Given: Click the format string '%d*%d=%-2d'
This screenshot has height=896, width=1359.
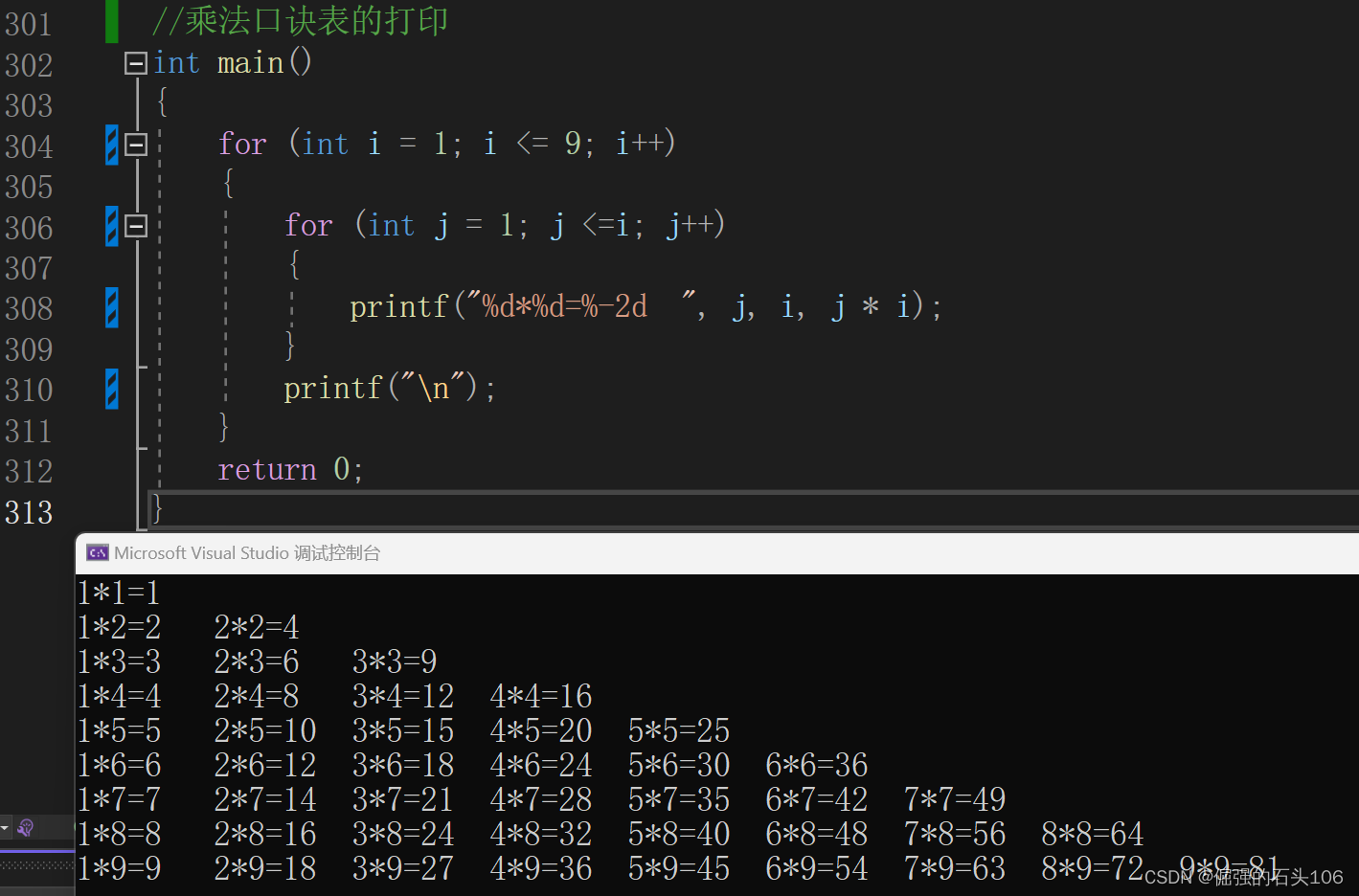Looking at the screenshot, I should [x=565, y=306].
